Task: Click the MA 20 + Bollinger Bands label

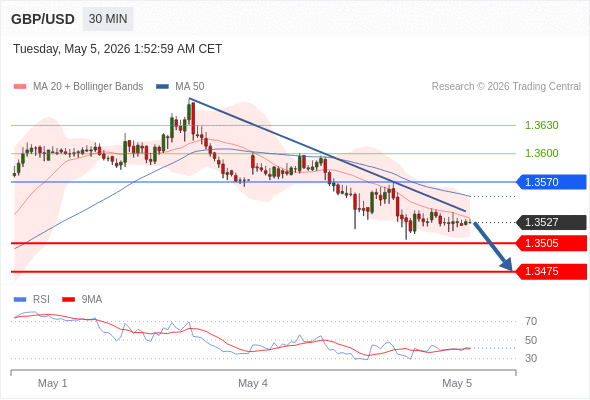Action: coord(88,87)
